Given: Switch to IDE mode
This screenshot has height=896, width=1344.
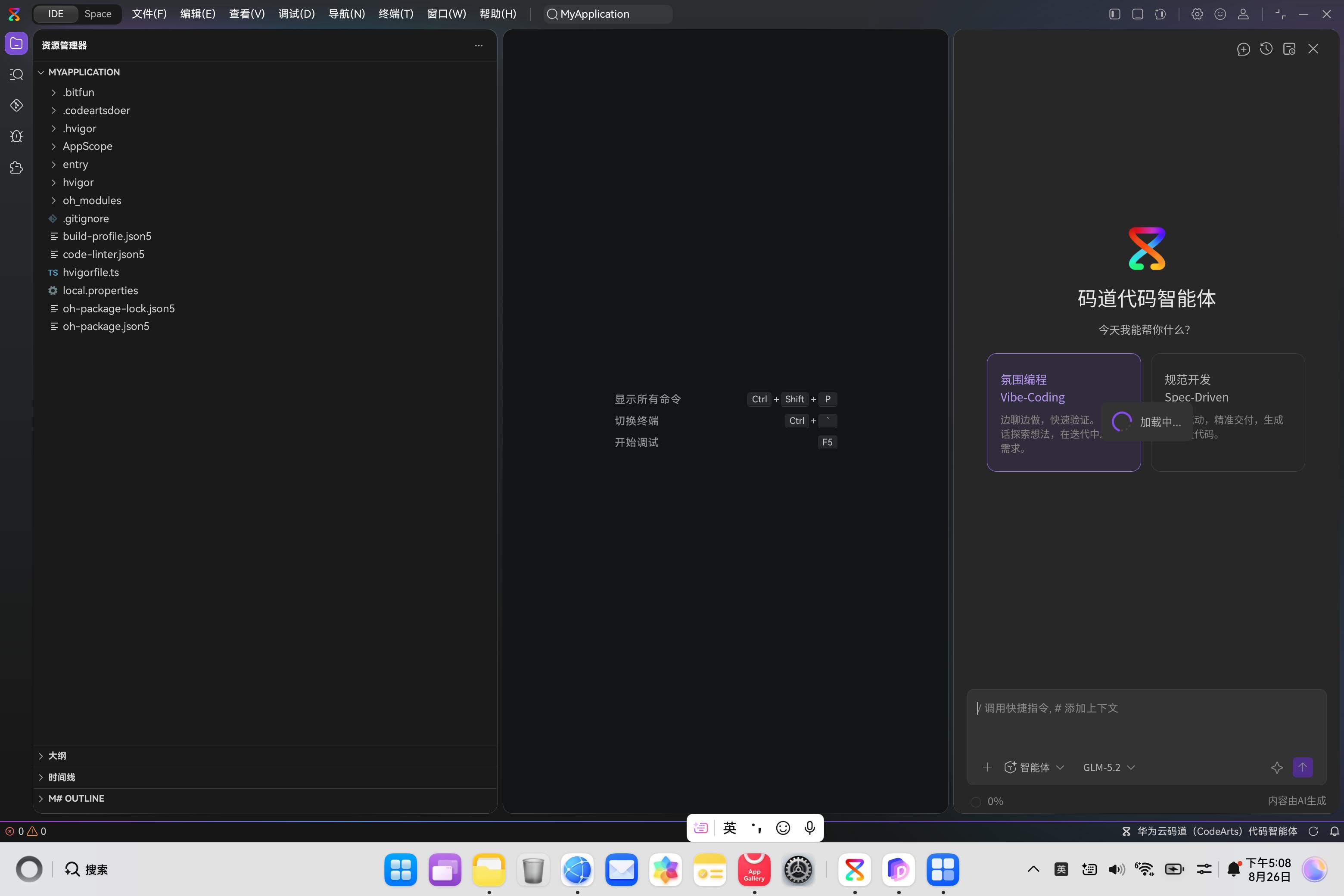Looking at the screenshot, I should pos(56,14).
